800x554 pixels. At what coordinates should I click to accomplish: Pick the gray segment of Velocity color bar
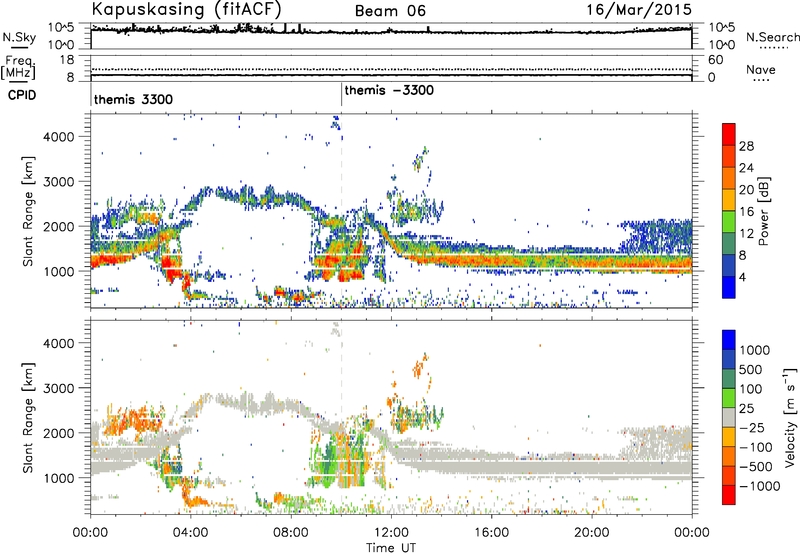729,417
